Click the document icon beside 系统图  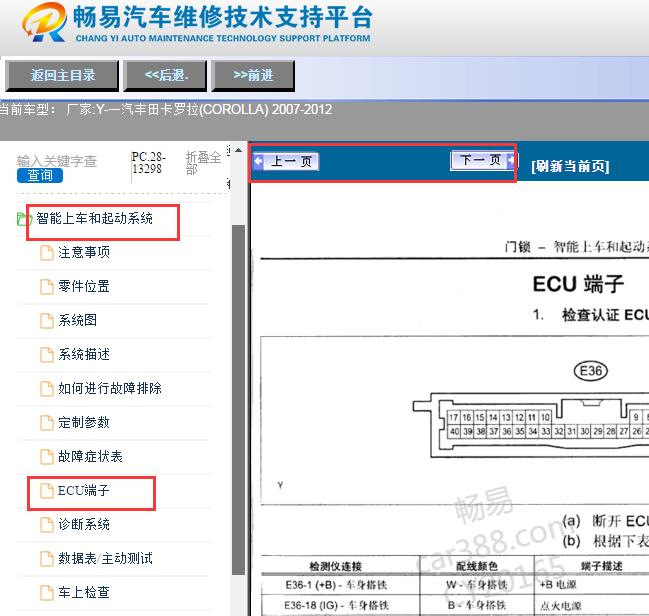pos(47,320)
